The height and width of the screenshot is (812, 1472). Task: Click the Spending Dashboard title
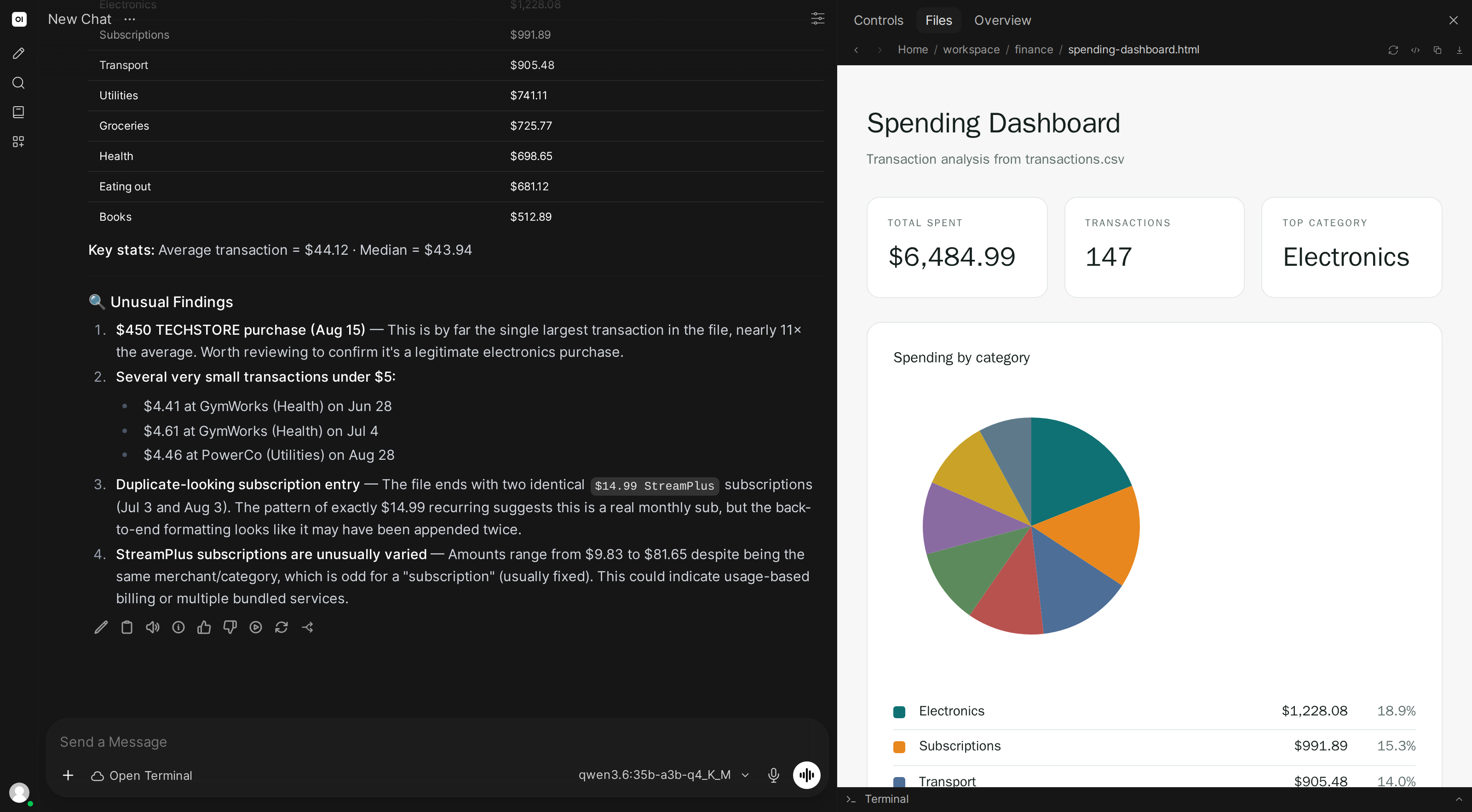click(x=993, y=123)
